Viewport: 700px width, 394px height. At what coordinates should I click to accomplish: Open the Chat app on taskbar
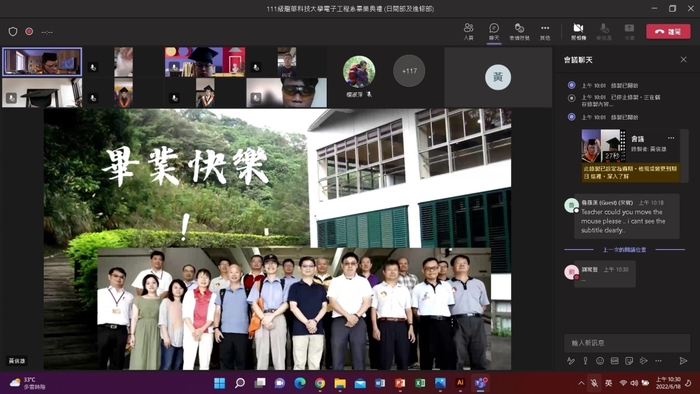pyautogui.click(x=280, y=383)
